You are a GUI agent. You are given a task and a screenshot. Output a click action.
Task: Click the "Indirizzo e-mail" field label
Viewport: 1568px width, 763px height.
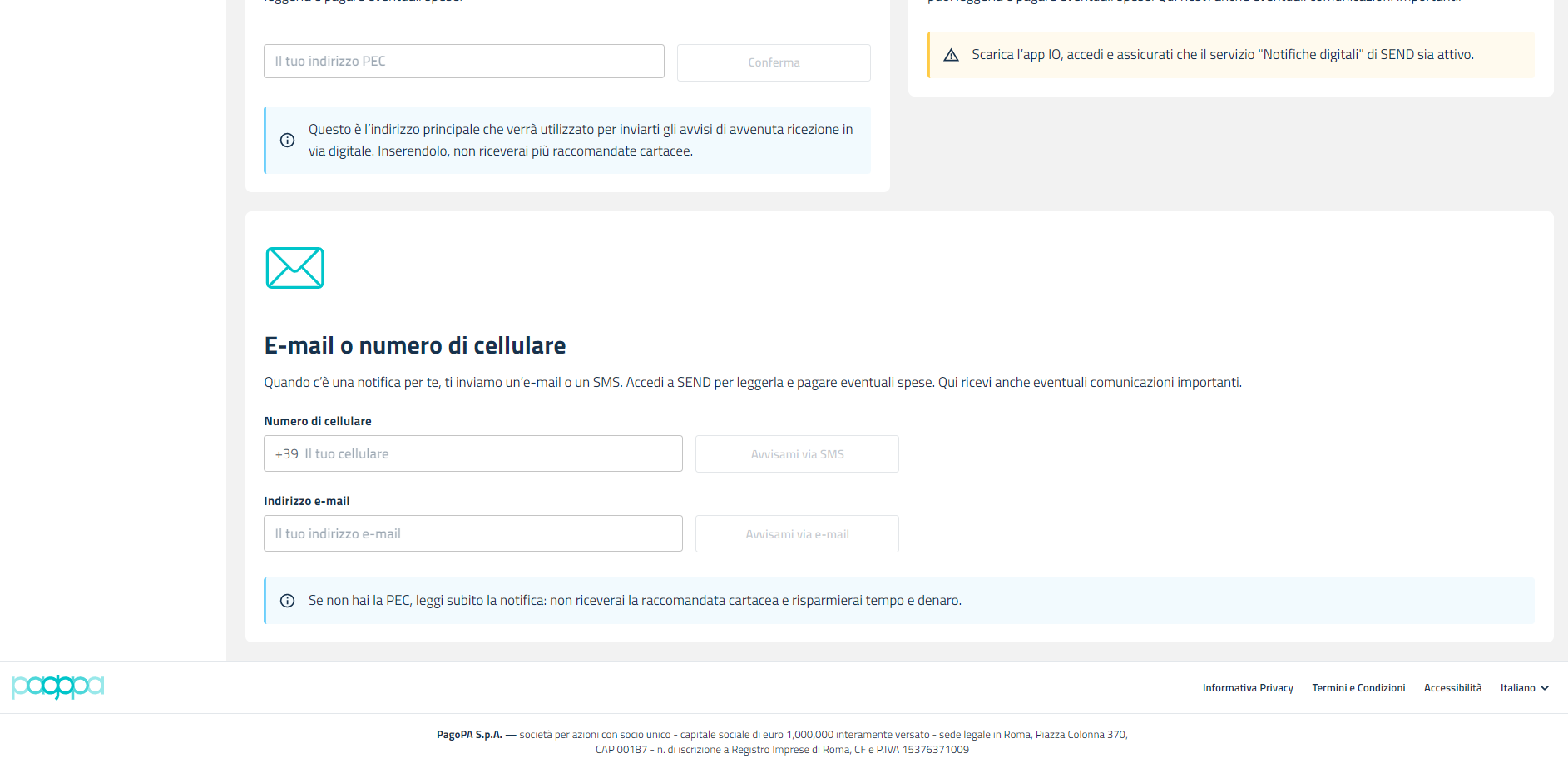tap(306, 502)
